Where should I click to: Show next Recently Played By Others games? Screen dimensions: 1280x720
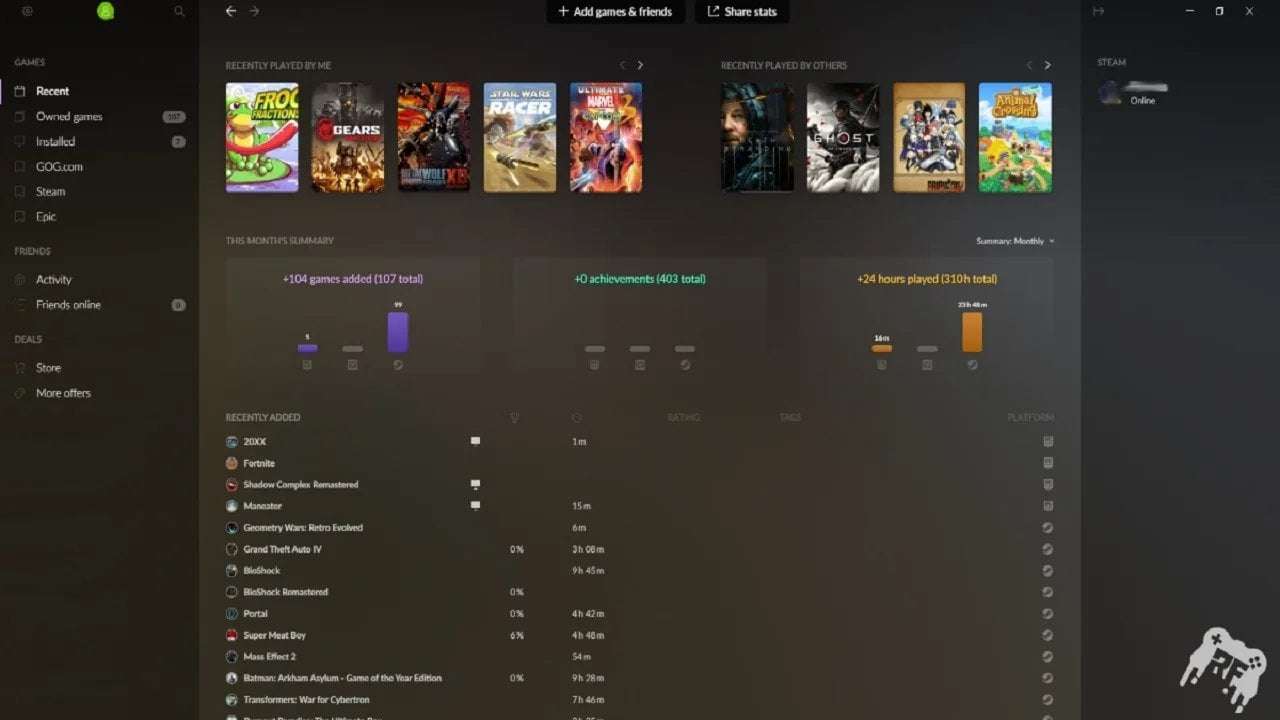[x=1047, y=65]
